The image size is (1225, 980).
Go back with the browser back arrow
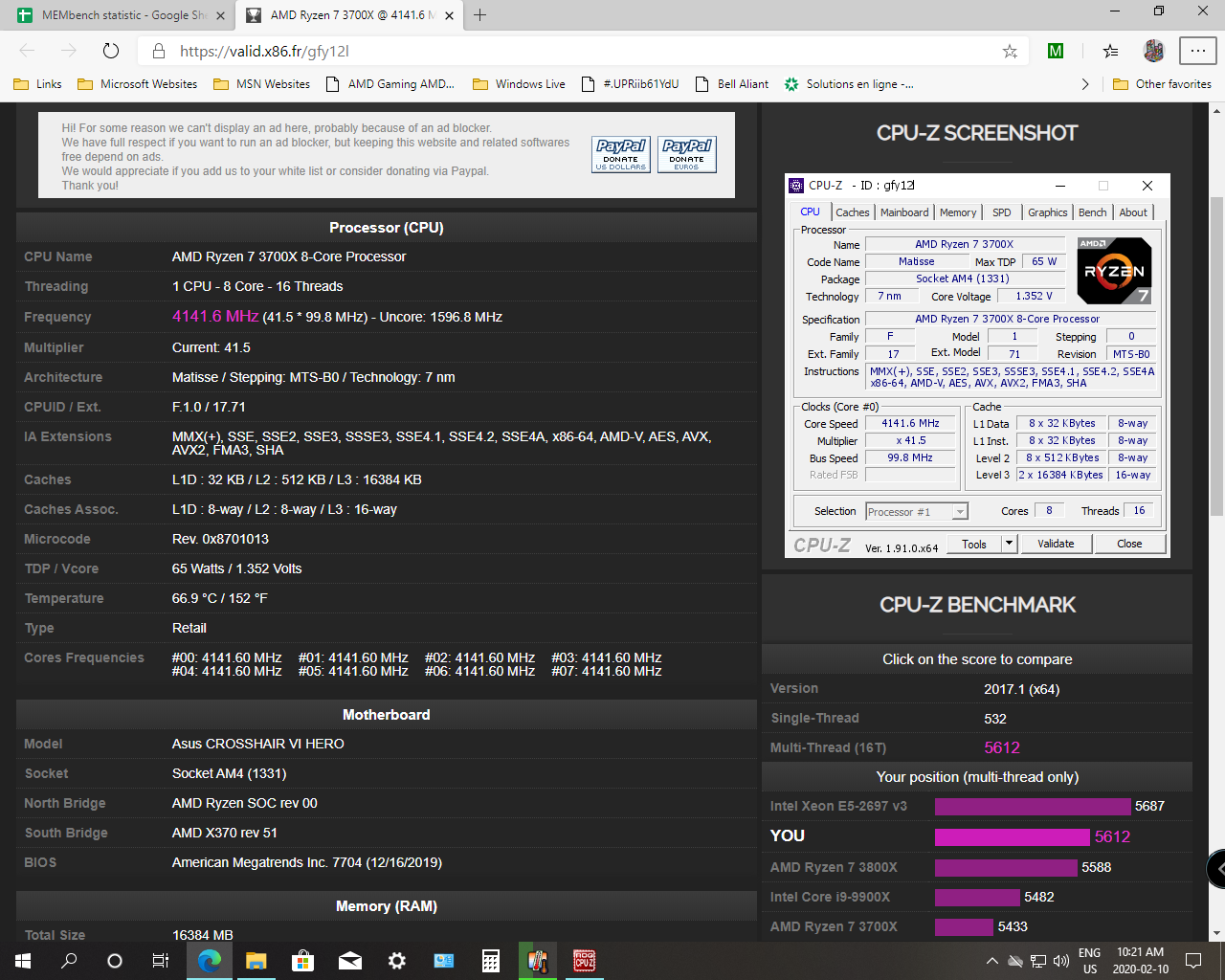[x=27, y=51]
